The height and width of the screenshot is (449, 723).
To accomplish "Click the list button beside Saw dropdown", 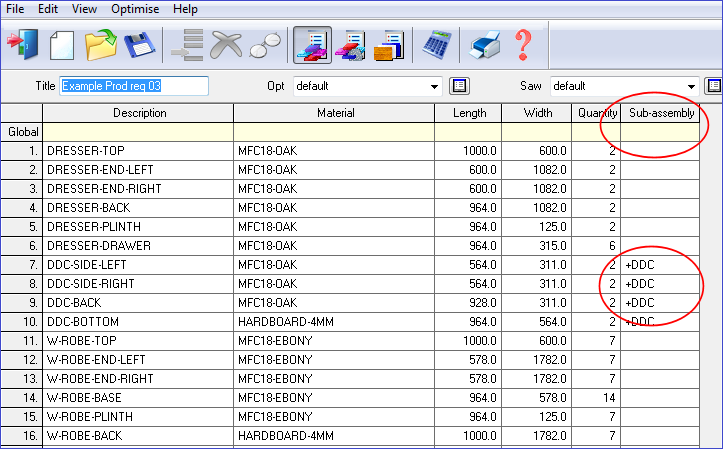I will point(714,86).
